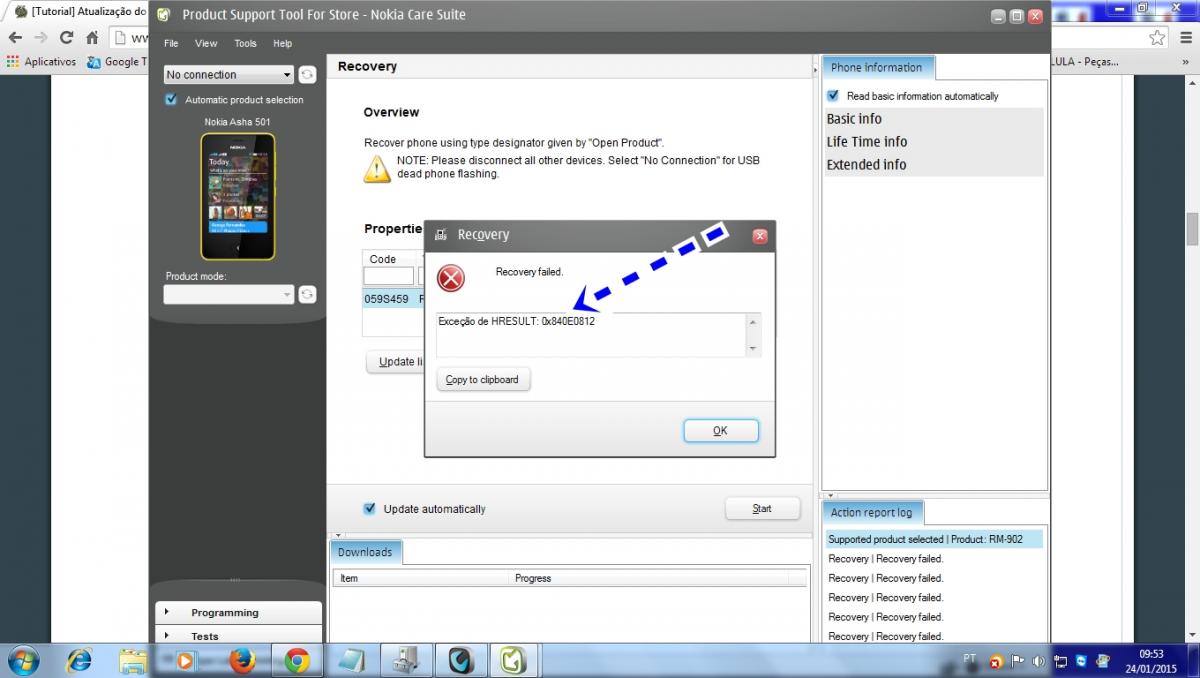Toggle Automatic product selection checkbox
This screenshot has height=678, width=1200.
[171, 100]
